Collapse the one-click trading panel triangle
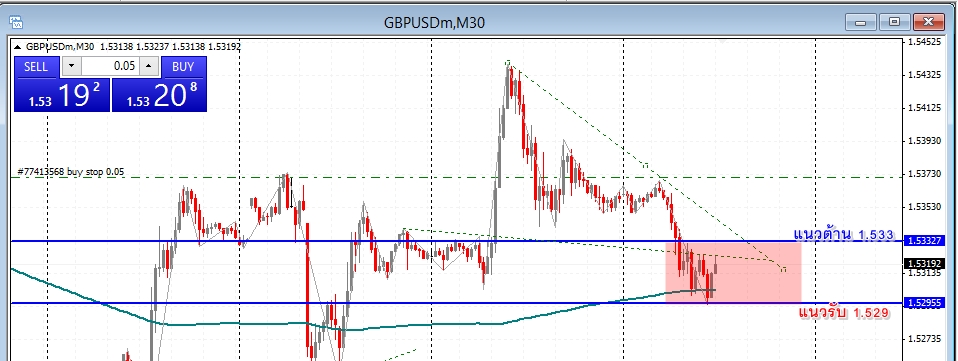This screenshot has height=361, width=958. 18,46
